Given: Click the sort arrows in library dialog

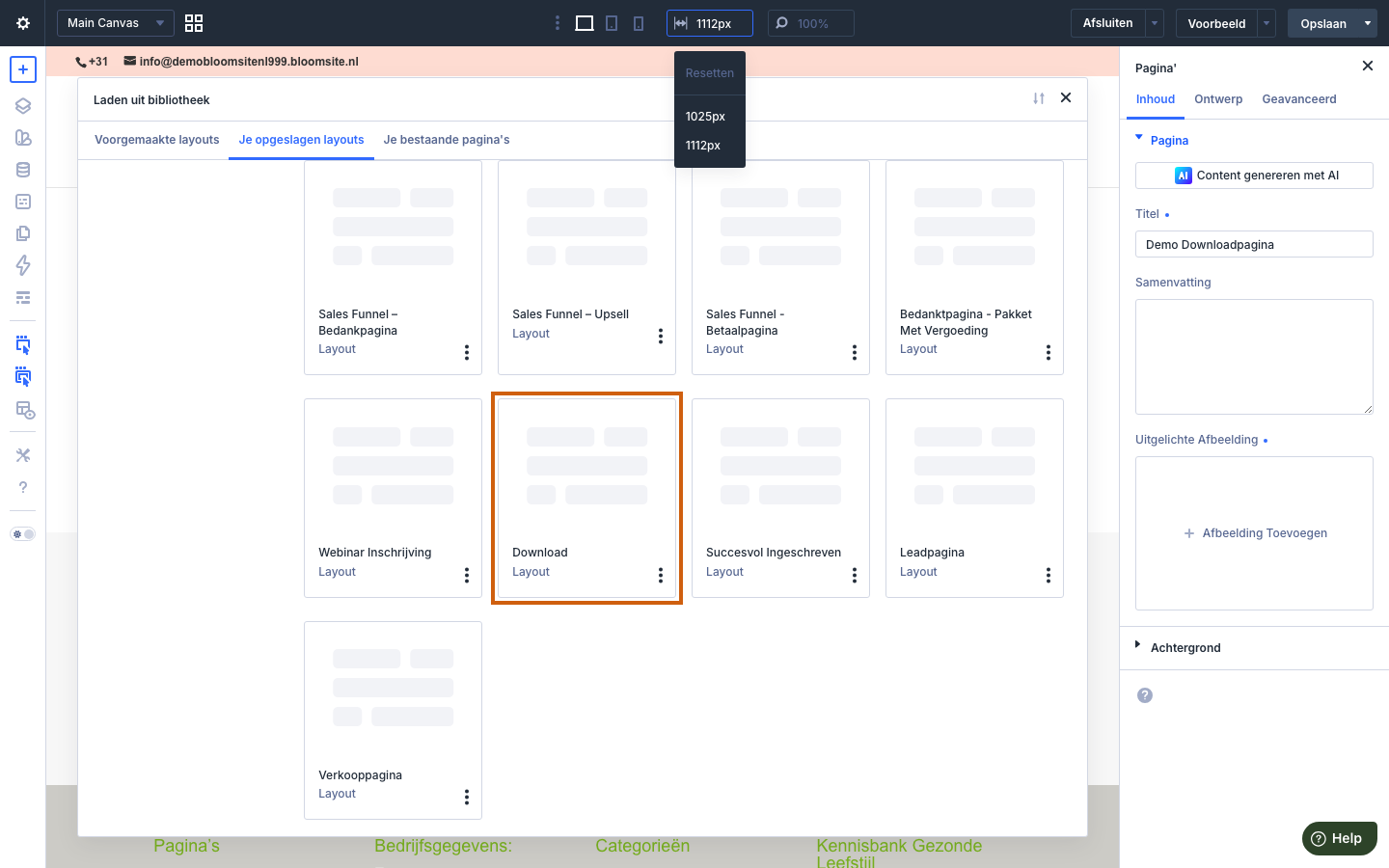Looking at the screenshot, I should click(1039, 98).
